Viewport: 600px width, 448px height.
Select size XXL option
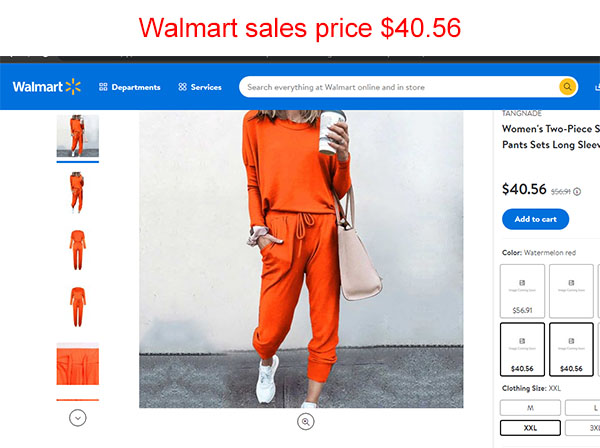pos(530,428)
